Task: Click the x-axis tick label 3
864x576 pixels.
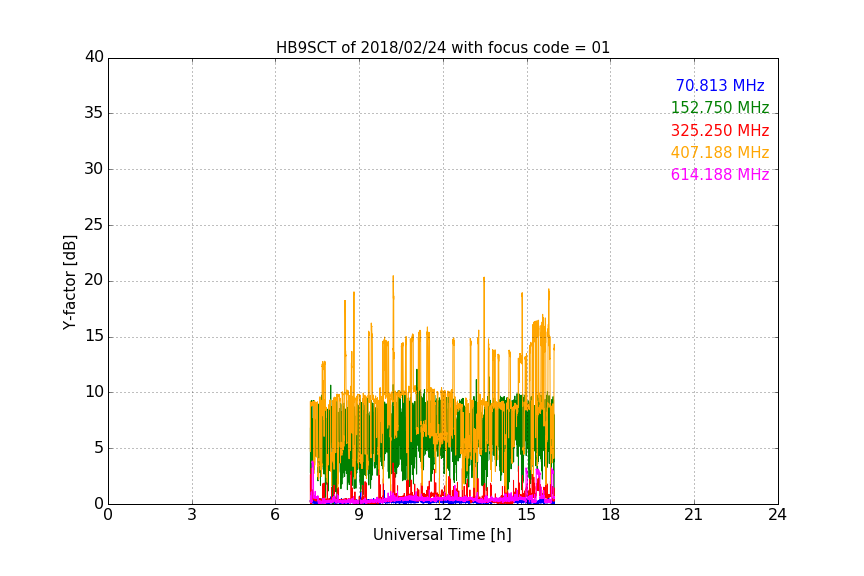Action: tap(192, 515)
